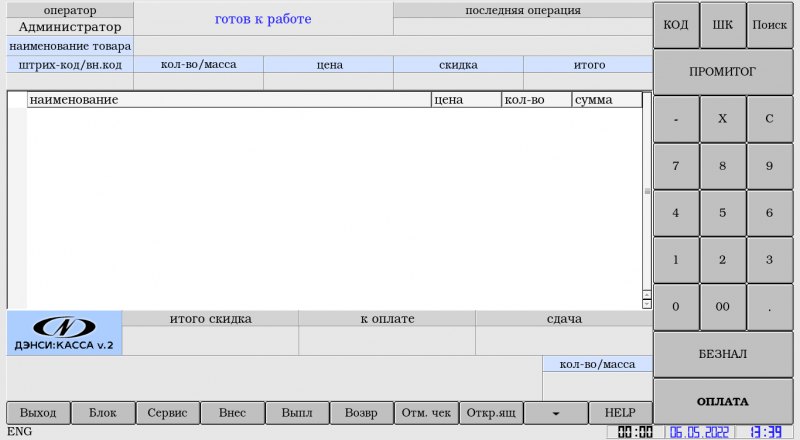Click the scrollbar up arrow
Image resolution: width=800 pixels, height=440 pixels.
tap(647, 295)
